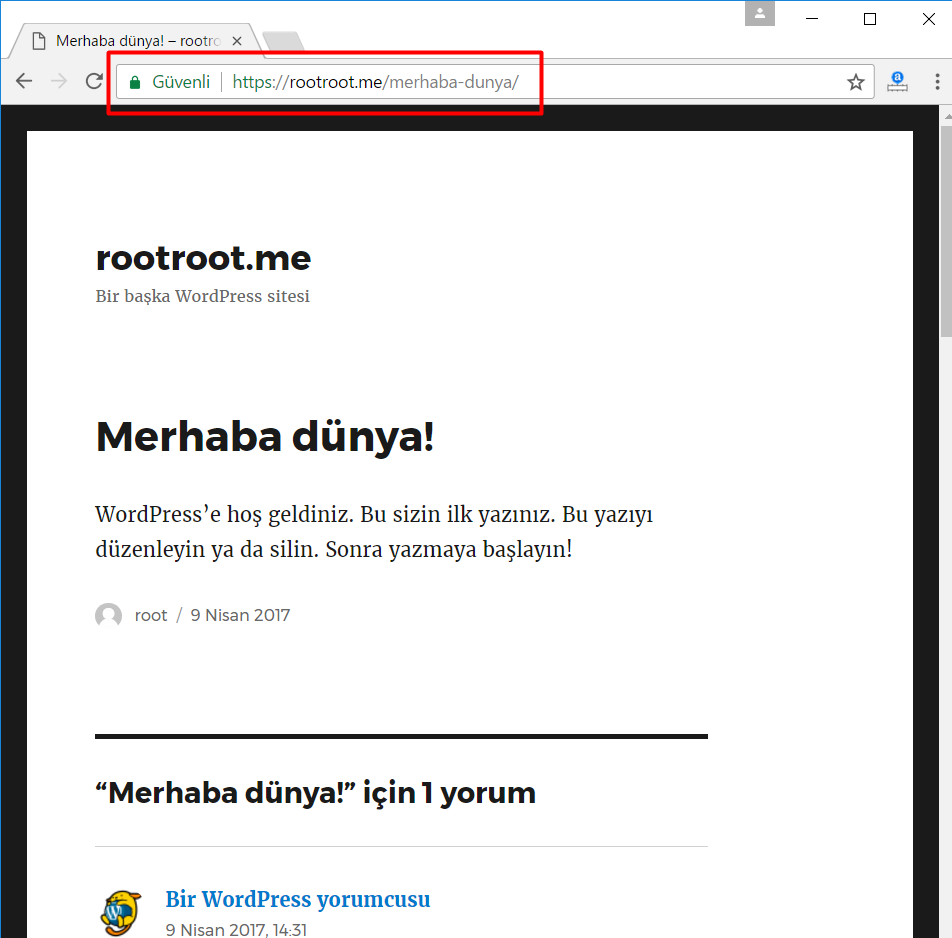Click the page icon on the Merhaba dünya tab
The width and height of the screenshot is (952, 938).
pos(39,41)
